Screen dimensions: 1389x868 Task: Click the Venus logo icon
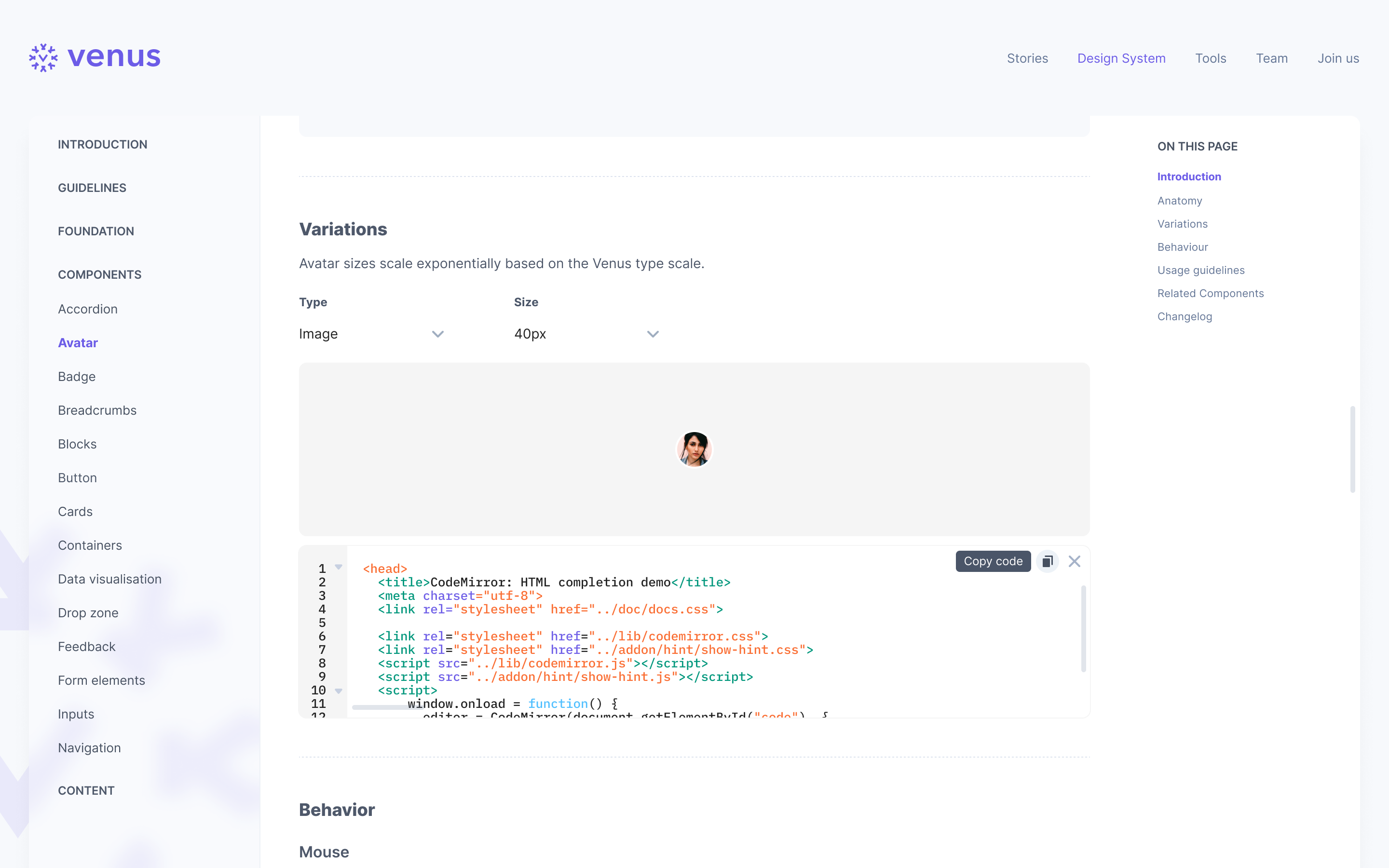(x=43, y=57)
